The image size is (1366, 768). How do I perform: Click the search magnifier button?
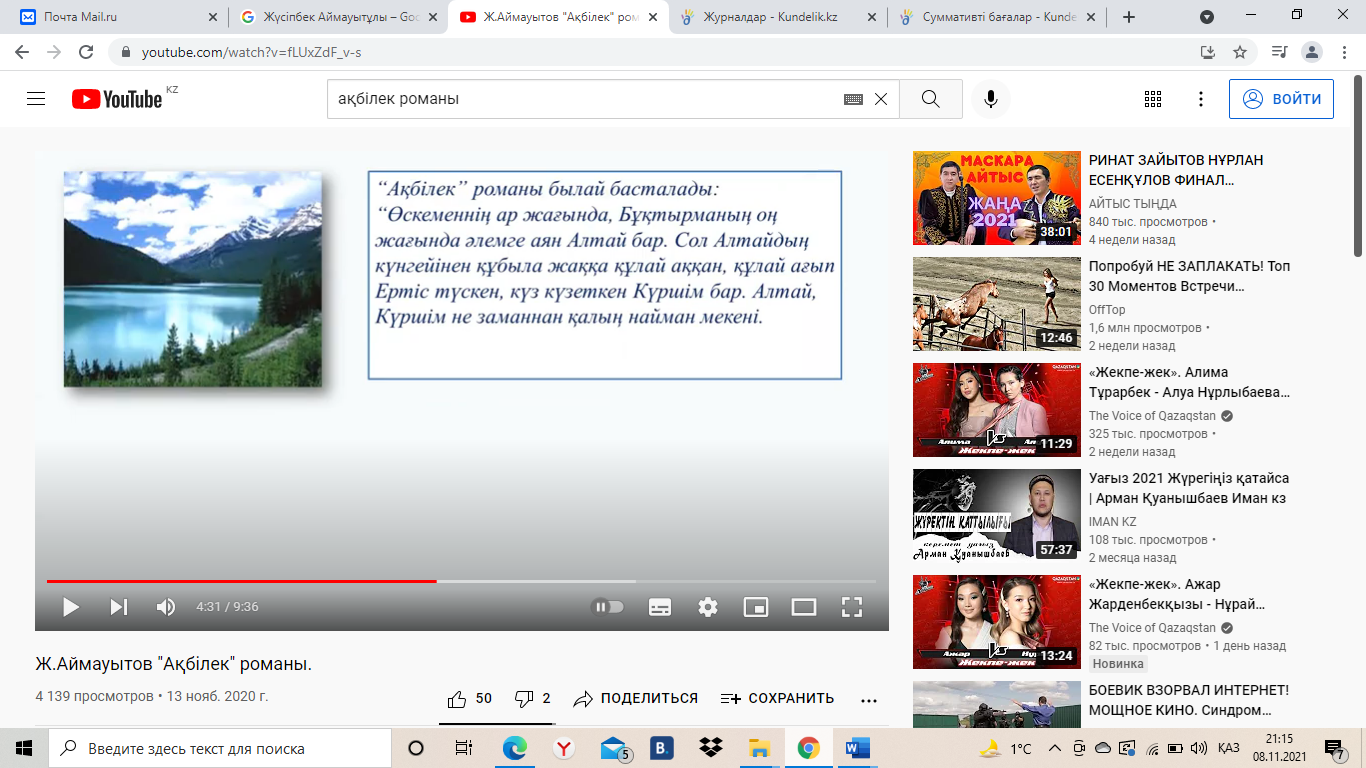[x=931, y=99]
